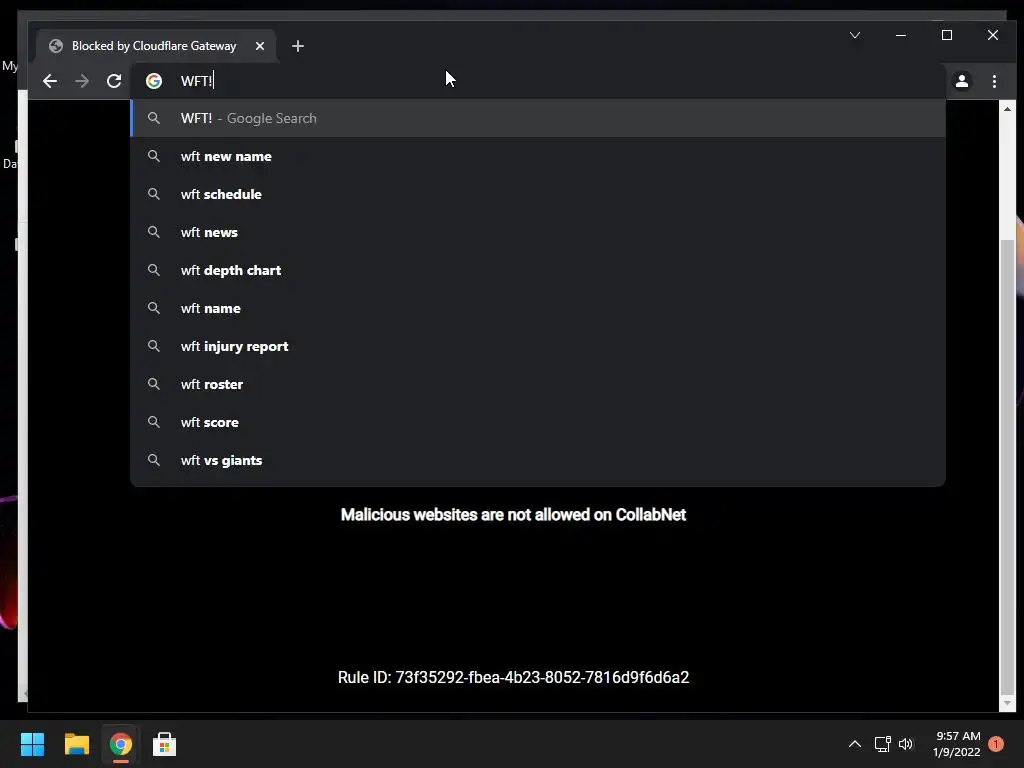The width and height of the screenshot is (1024, 768).
Task: Expand the system tray hidden icons chevron
Action: tap(855, 744)
